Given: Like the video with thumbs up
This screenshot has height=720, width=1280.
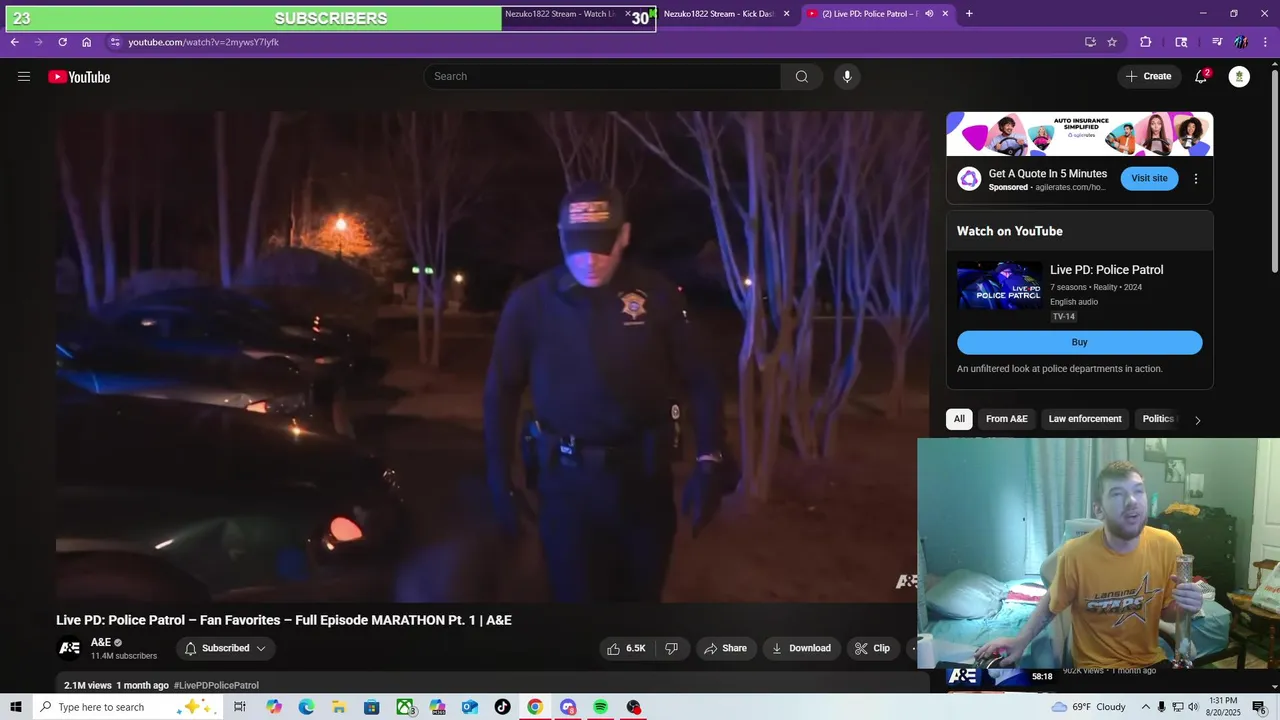Looking at the screenshot, I should pyautogui.click(x=627, y=648).
